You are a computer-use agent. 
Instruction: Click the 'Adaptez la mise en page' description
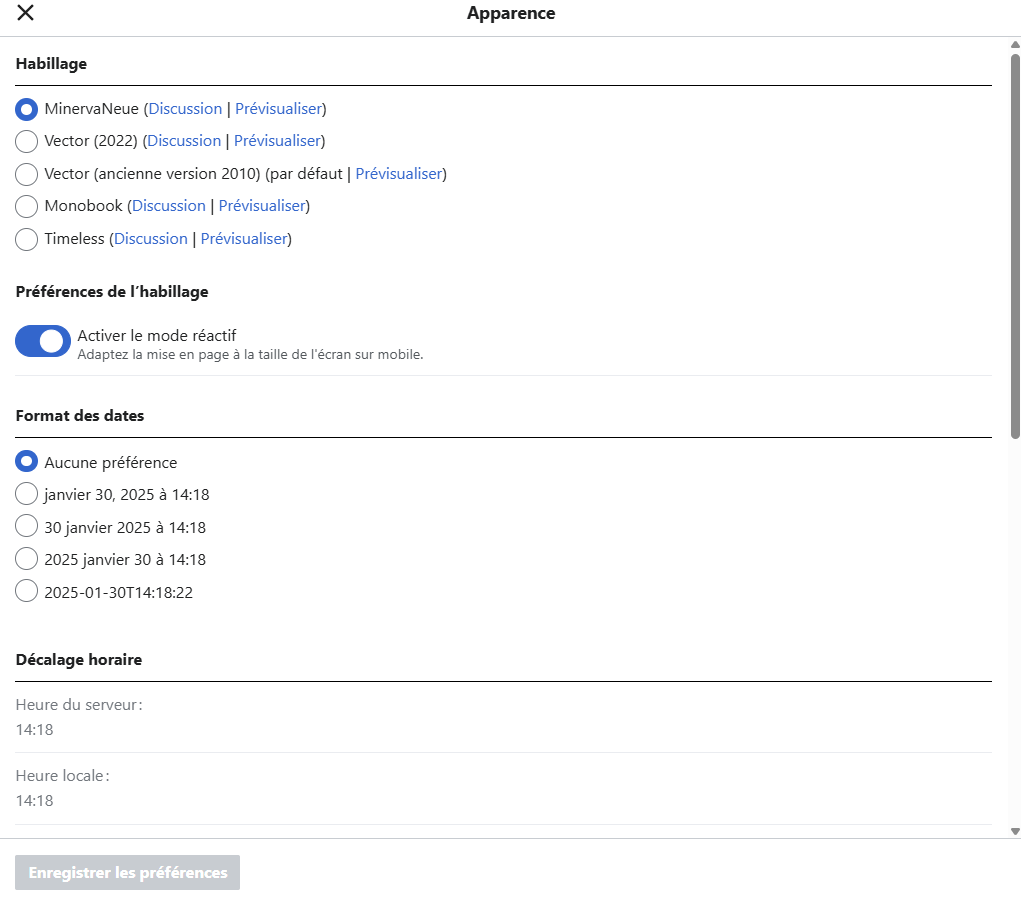pyautogui.click(x=251, y=355)
